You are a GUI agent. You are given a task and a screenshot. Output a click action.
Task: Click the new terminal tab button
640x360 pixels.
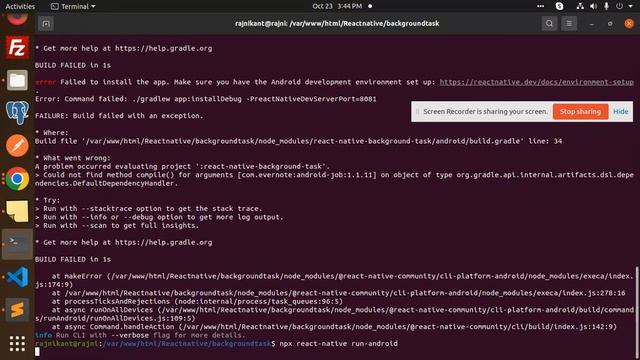pyautogui.click(x=46, y=24)
